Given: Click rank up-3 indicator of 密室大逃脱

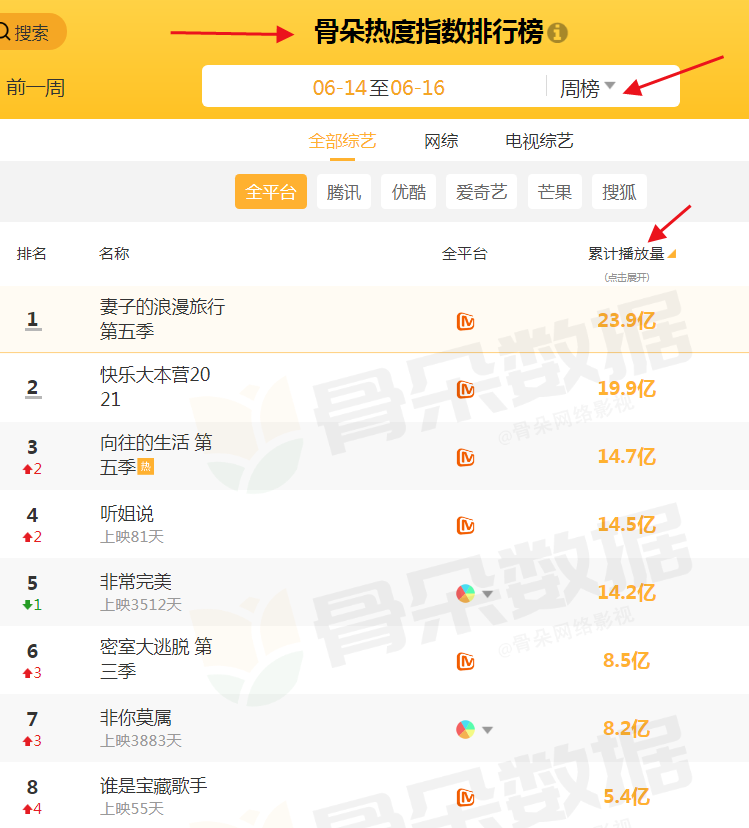Looking at the screenshot, I should (32, 673).
